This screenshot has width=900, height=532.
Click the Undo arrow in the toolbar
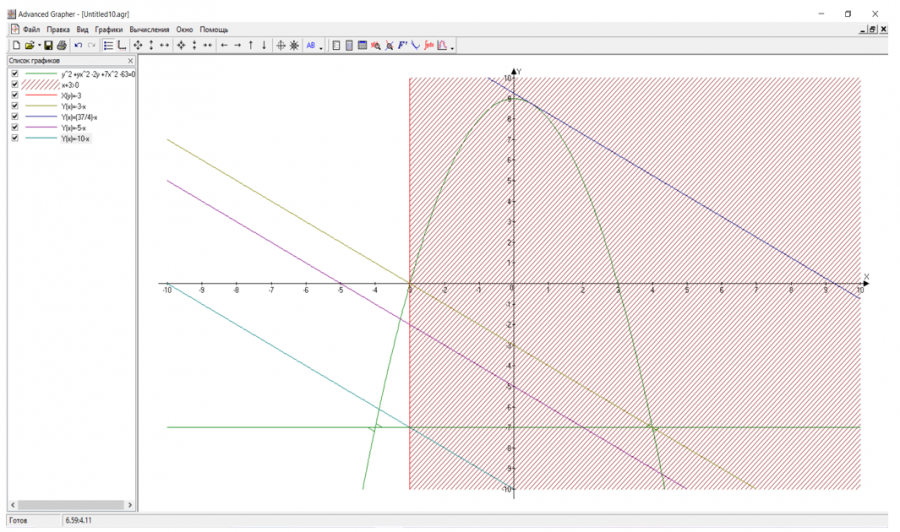coord(79,45)
